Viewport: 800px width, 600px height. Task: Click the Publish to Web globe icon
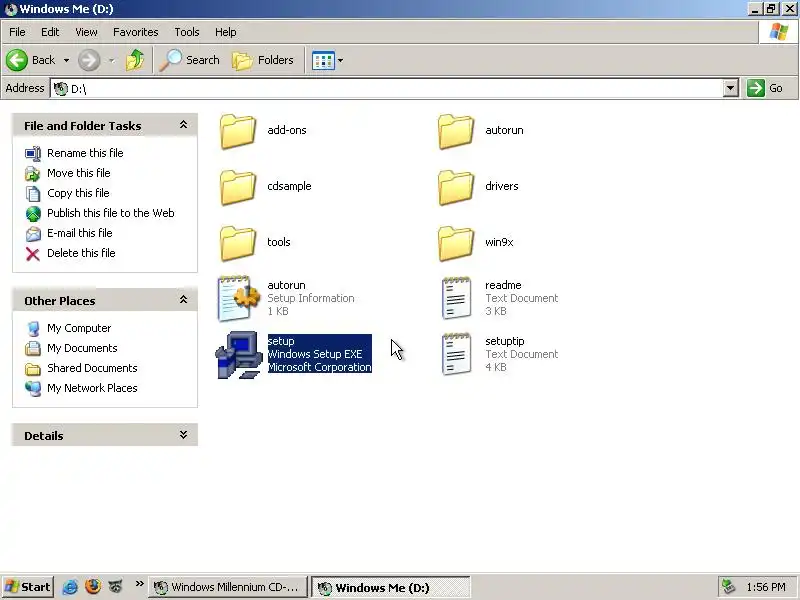coord(33,213)
